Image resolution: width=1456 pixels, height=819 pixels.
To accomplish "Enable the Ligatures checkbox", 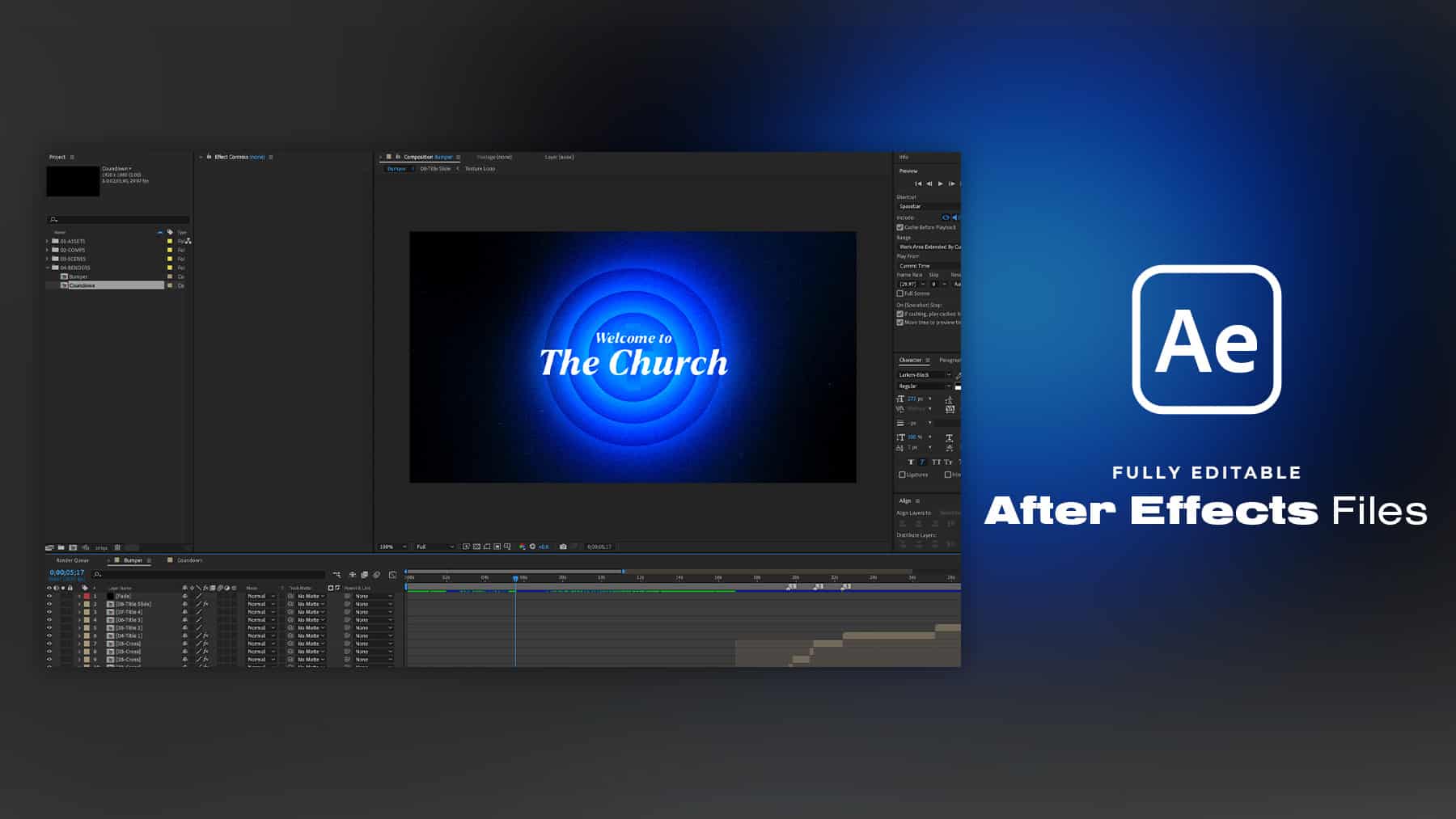I will 902,475.
